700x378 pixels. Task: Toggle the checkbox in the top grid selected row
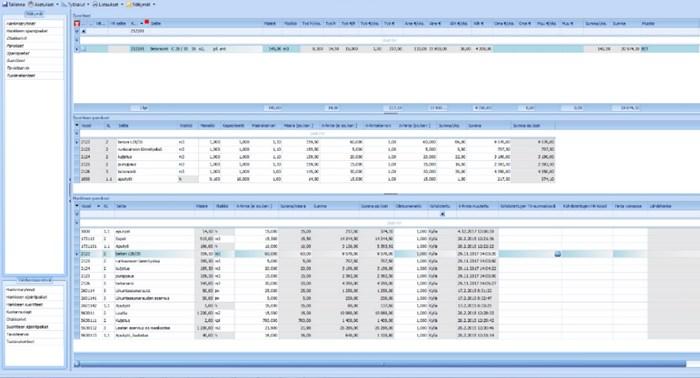click(x=84, y=49)
